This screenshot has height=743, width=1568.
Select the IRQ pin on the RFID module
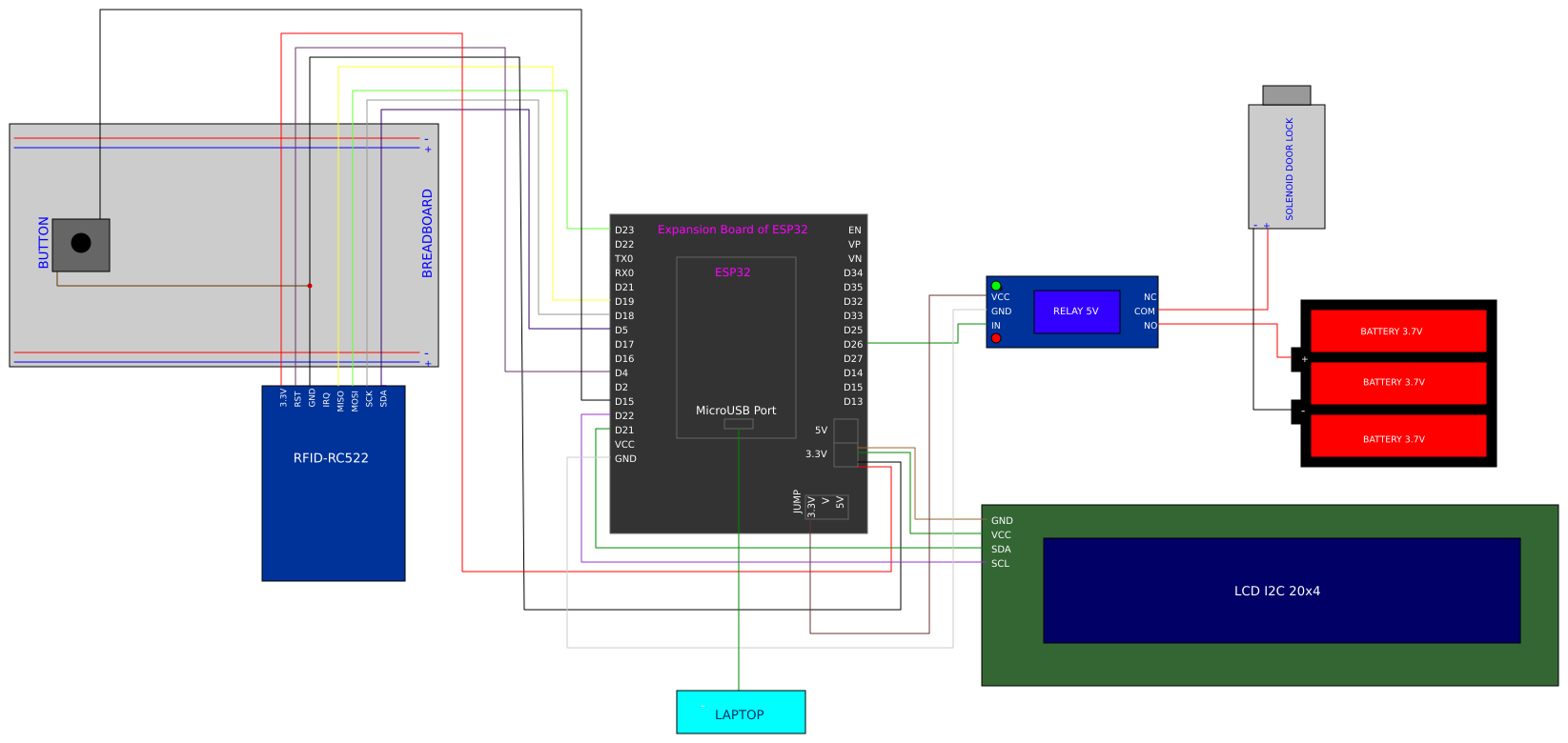[326, 399]
